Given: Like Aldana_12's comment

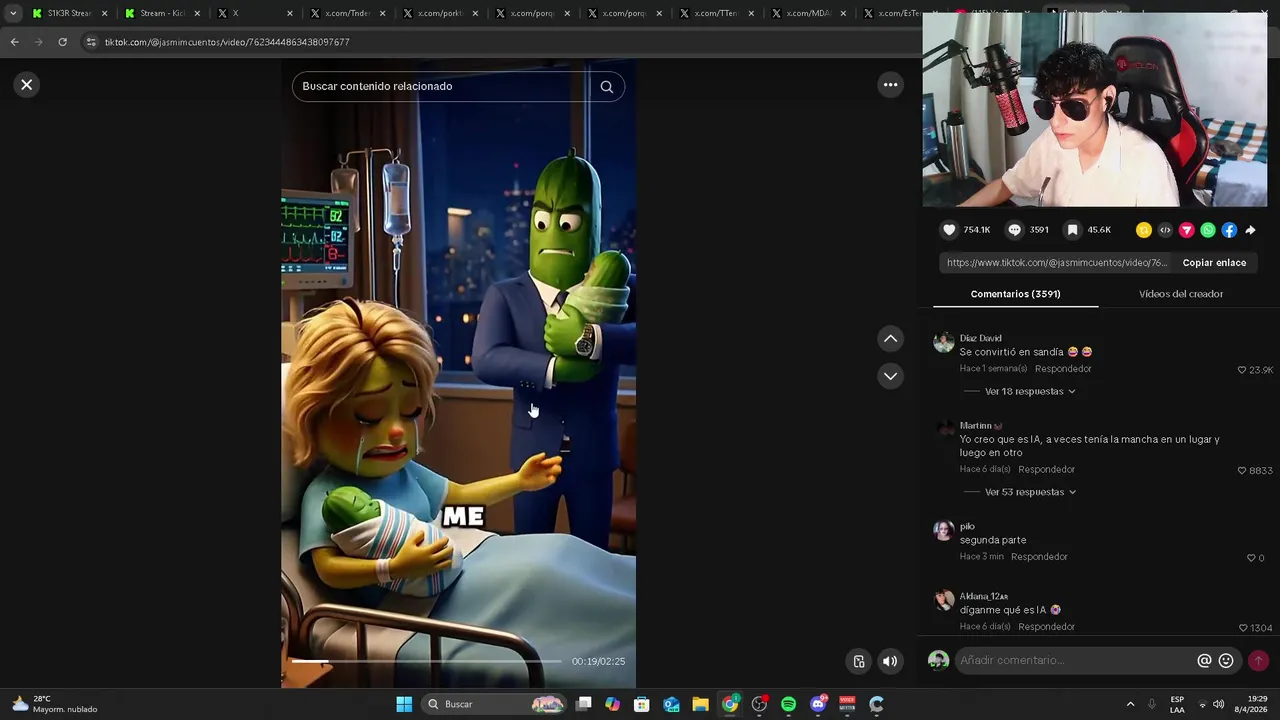Looking at the screenshot, I should click(1243, 628).
